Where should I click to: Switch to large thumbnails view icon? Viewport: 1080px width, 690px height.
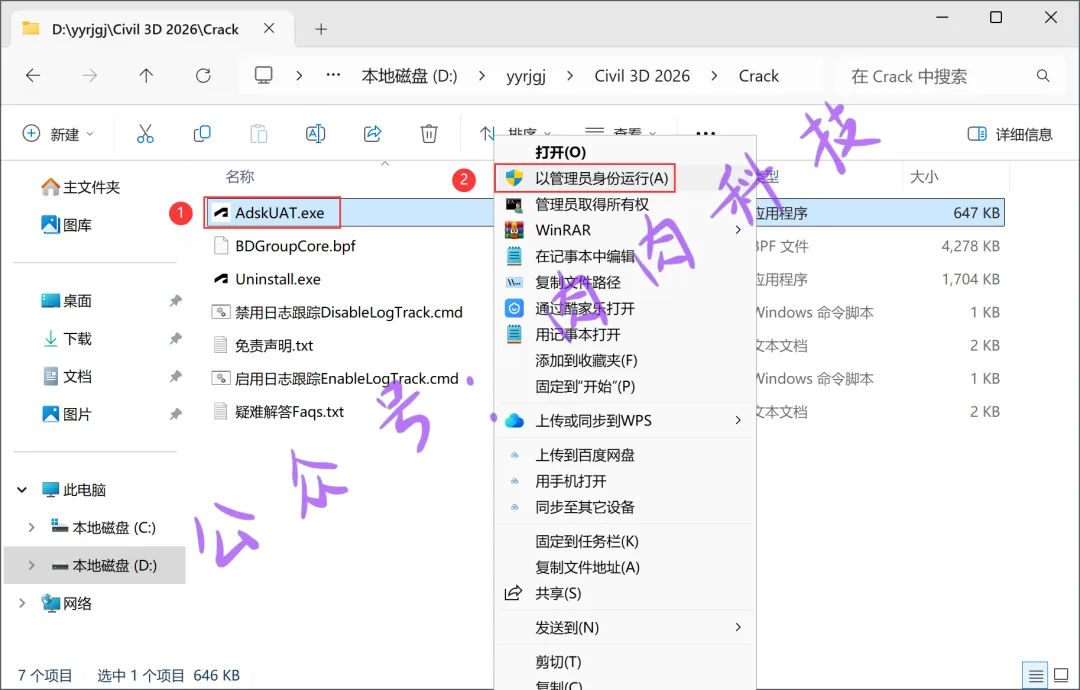pyautogui.click(x=1061, y=676)
